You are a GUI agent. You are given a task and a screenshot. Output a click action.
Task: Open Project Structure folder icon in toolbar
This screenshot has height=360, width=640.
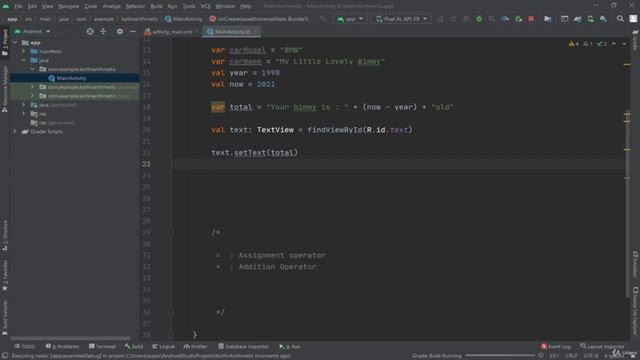[548, 19]
